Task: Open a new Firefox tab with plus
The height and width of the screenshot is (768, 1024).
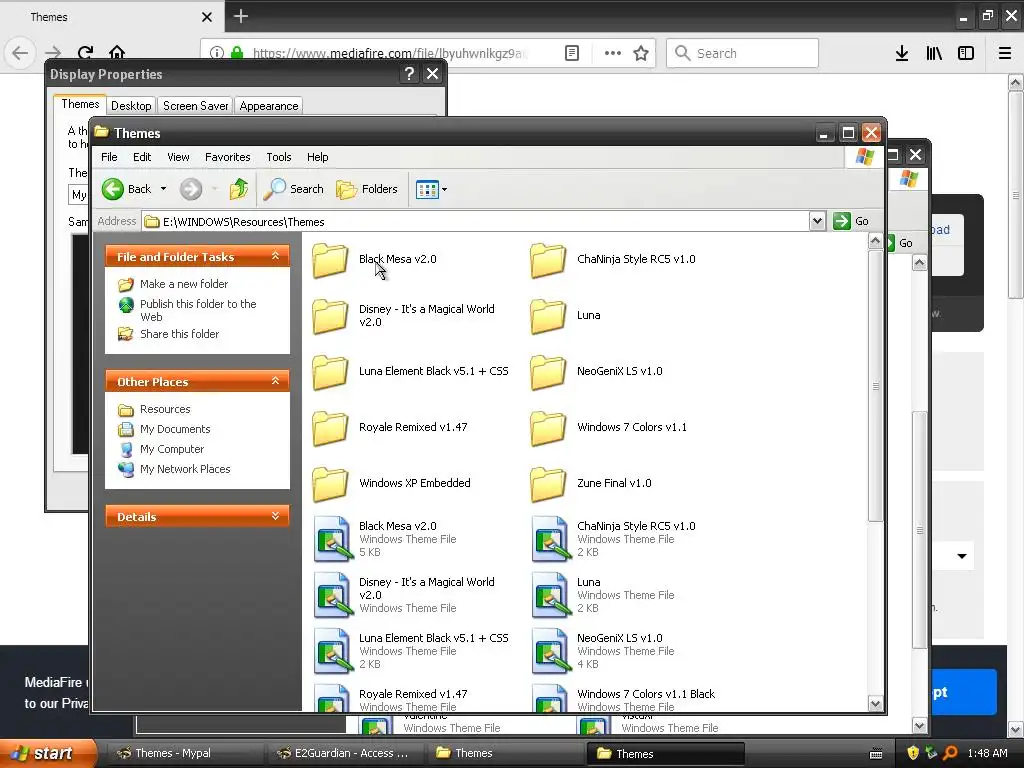Action: (x=240, y=16)
